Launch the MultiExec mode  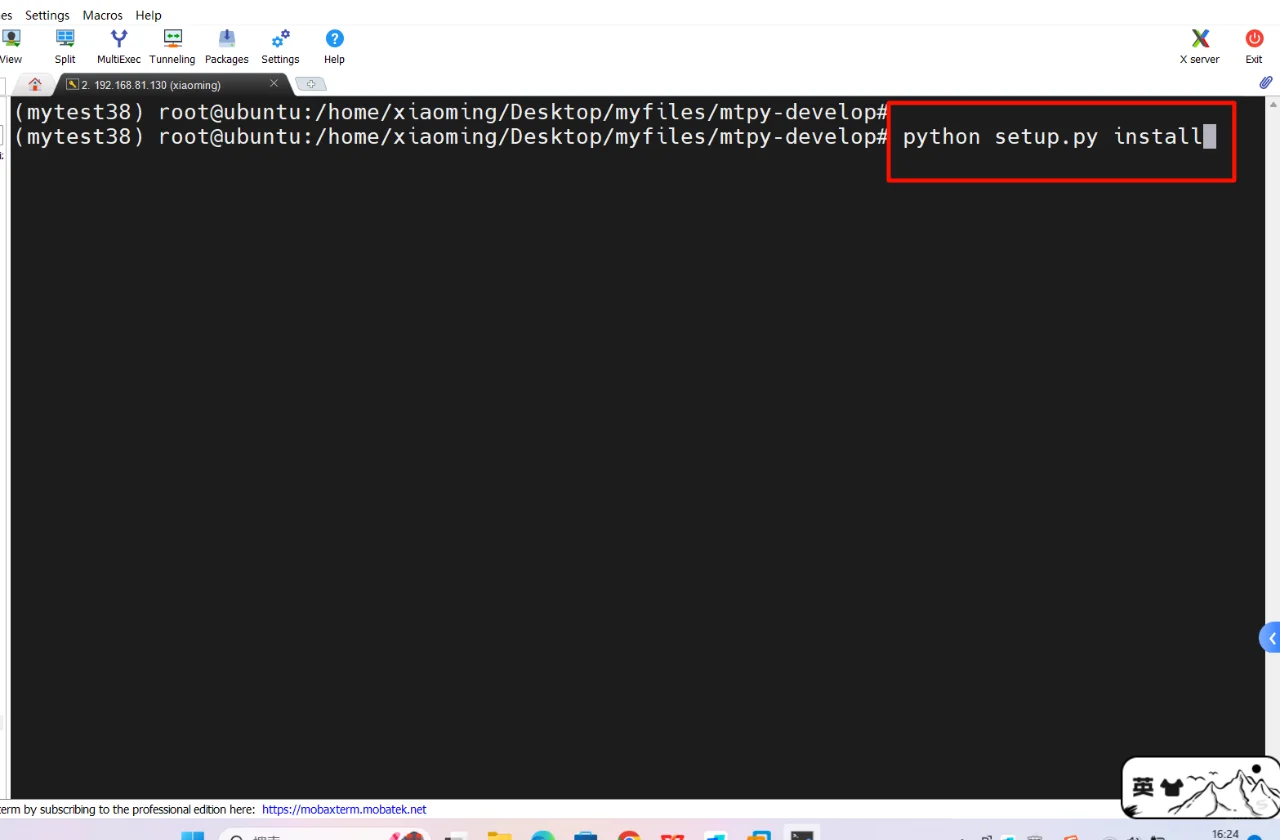[119, 46]
